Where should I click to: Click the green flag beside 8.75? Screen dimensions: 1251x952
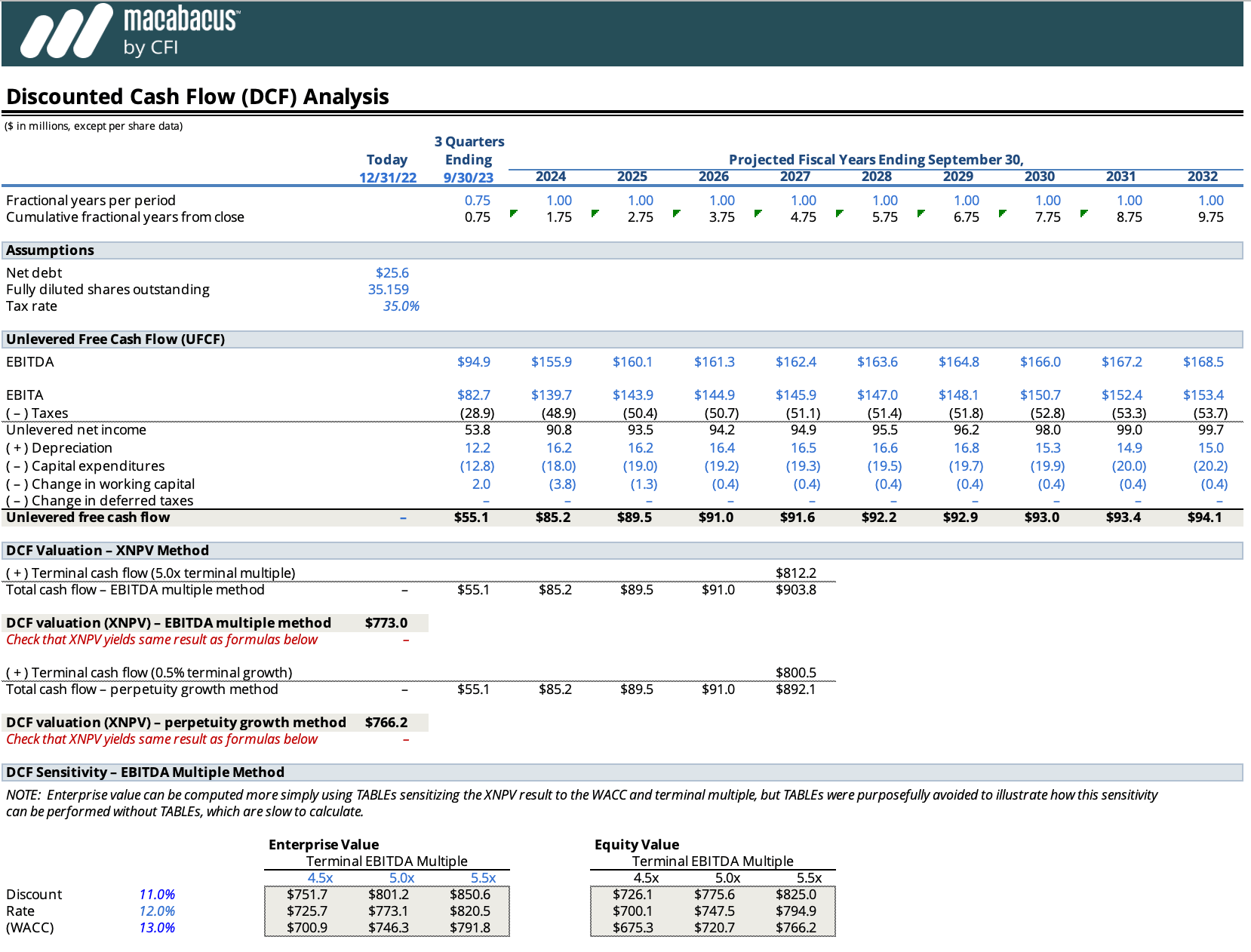1083,214
